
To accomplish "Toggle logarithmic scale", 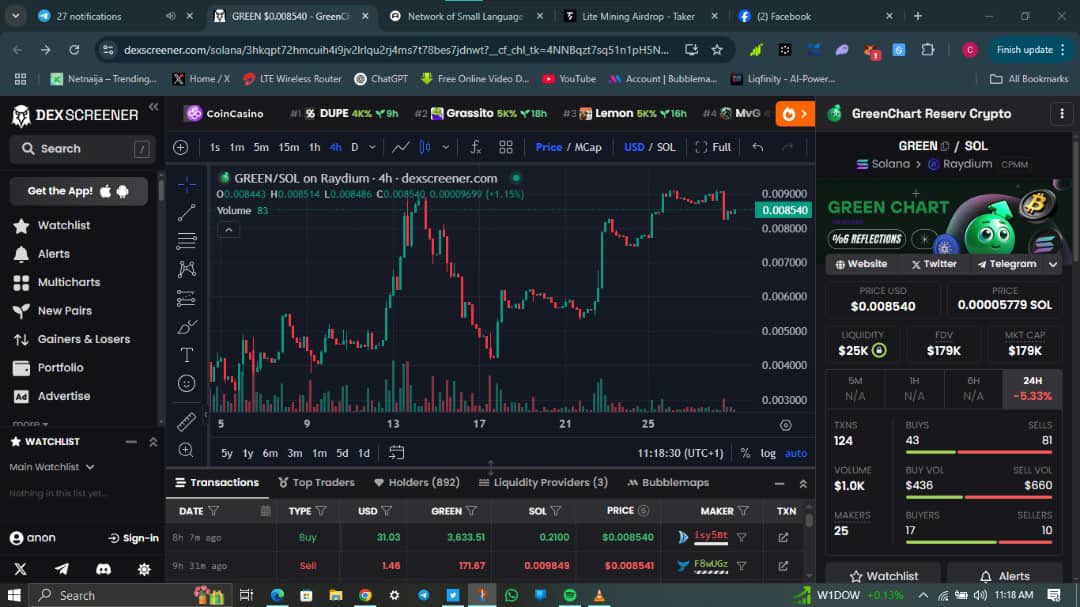I will click(x=768, y=453).
